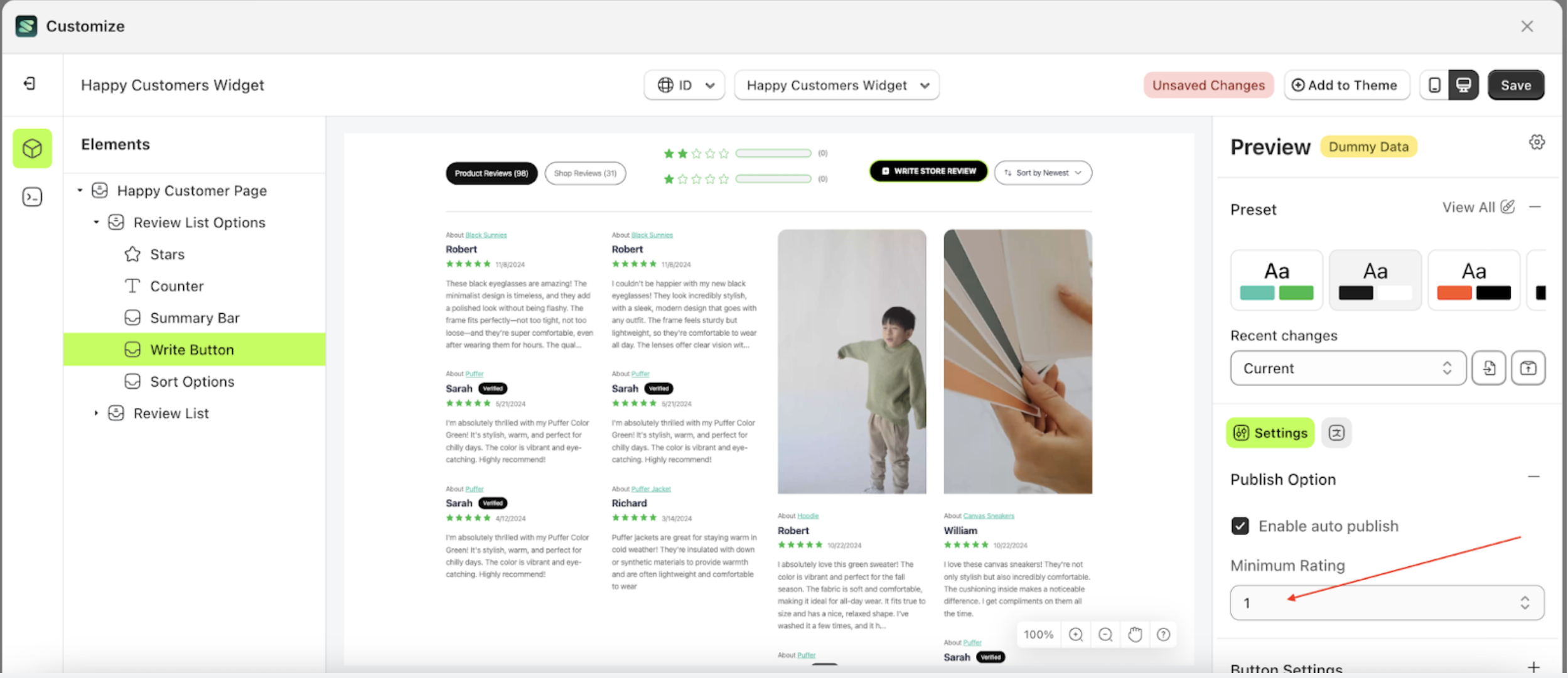Click the exit editor icon near Happy Customers Widget
The image size is (1568, 678).
point(28,83)
